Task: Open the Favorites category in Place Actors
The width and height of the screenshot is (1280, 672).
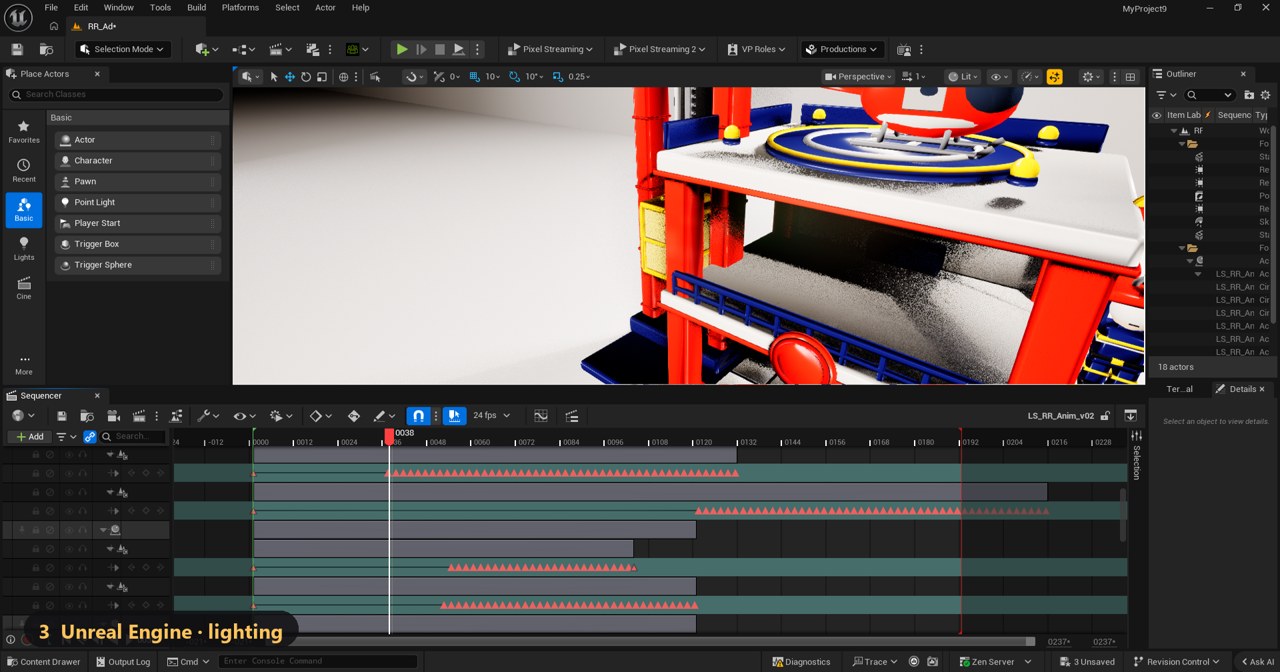Action: (x=24, y=131)
